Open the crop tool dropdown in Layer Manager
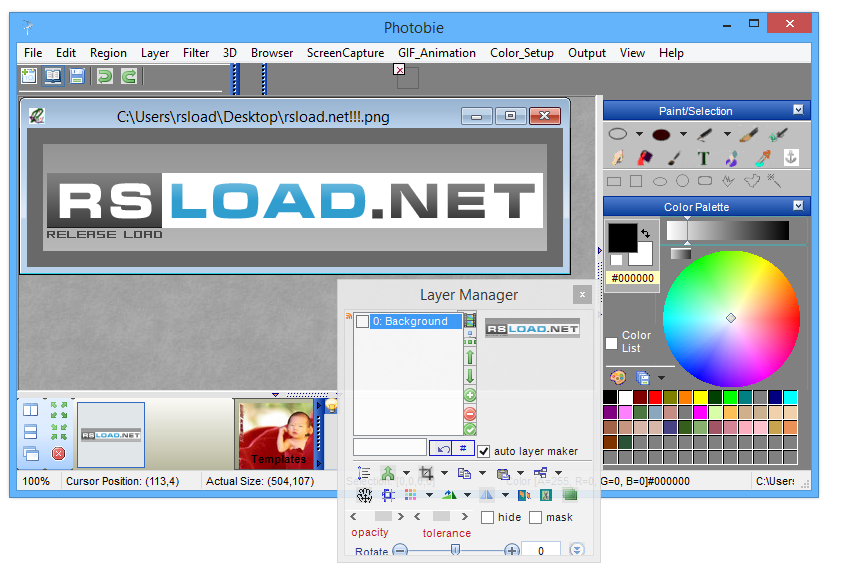This screenshot has width=843, height=576. click(444, 473)
